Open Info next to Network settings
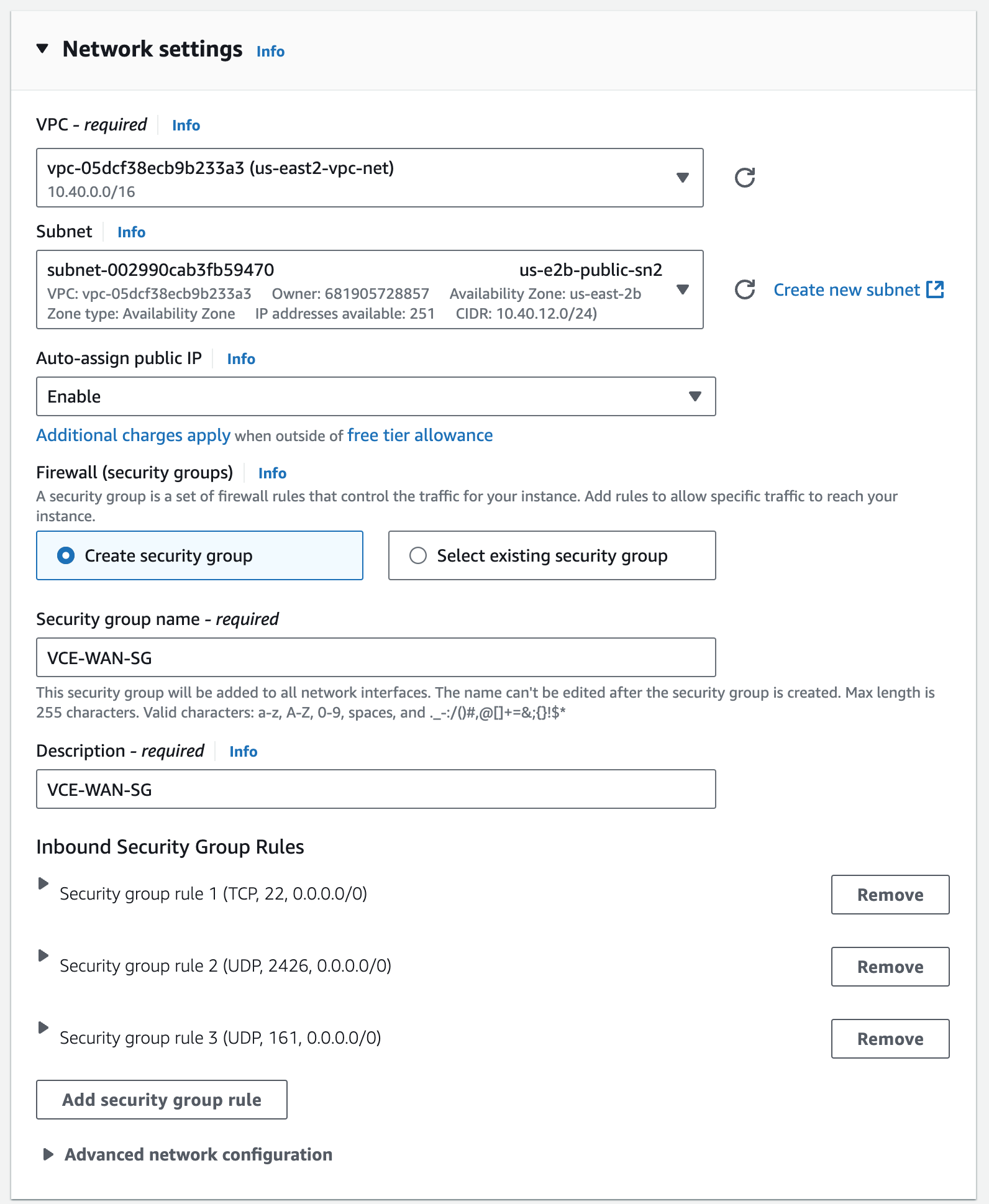 click(270, 52)
